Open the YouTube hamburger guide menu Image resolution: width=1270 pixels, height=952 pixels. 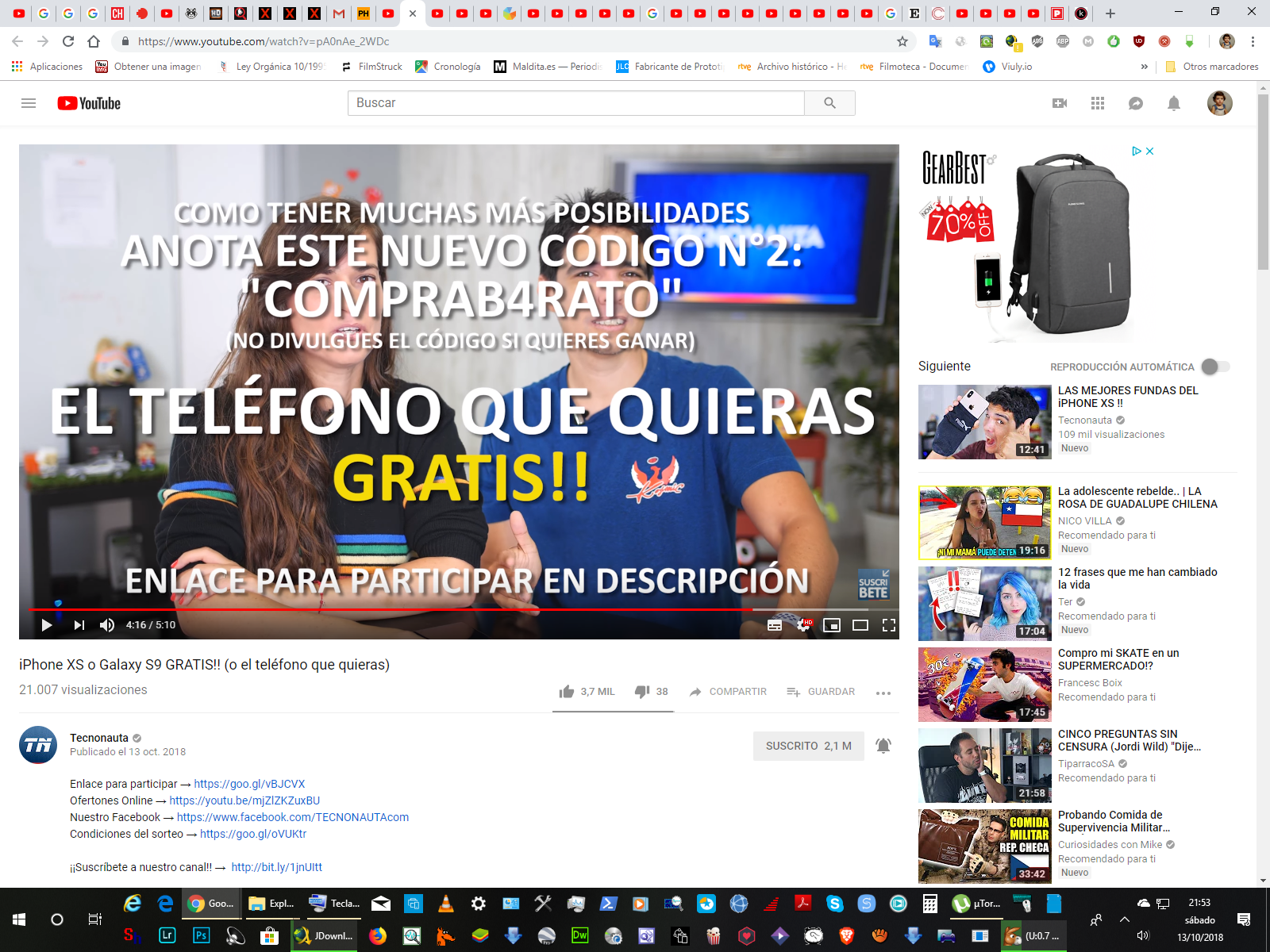tap(29, 103)
